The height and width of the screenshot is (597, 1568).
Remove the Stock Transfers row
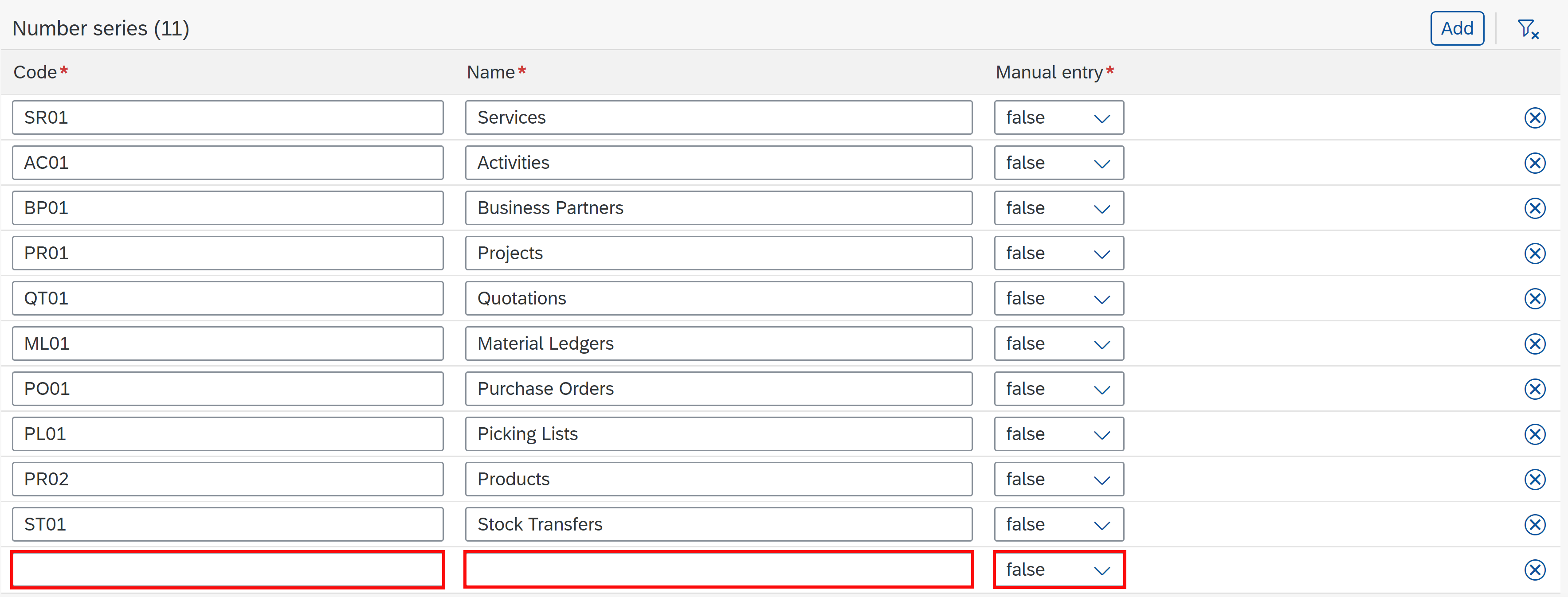pos(1535,525)
